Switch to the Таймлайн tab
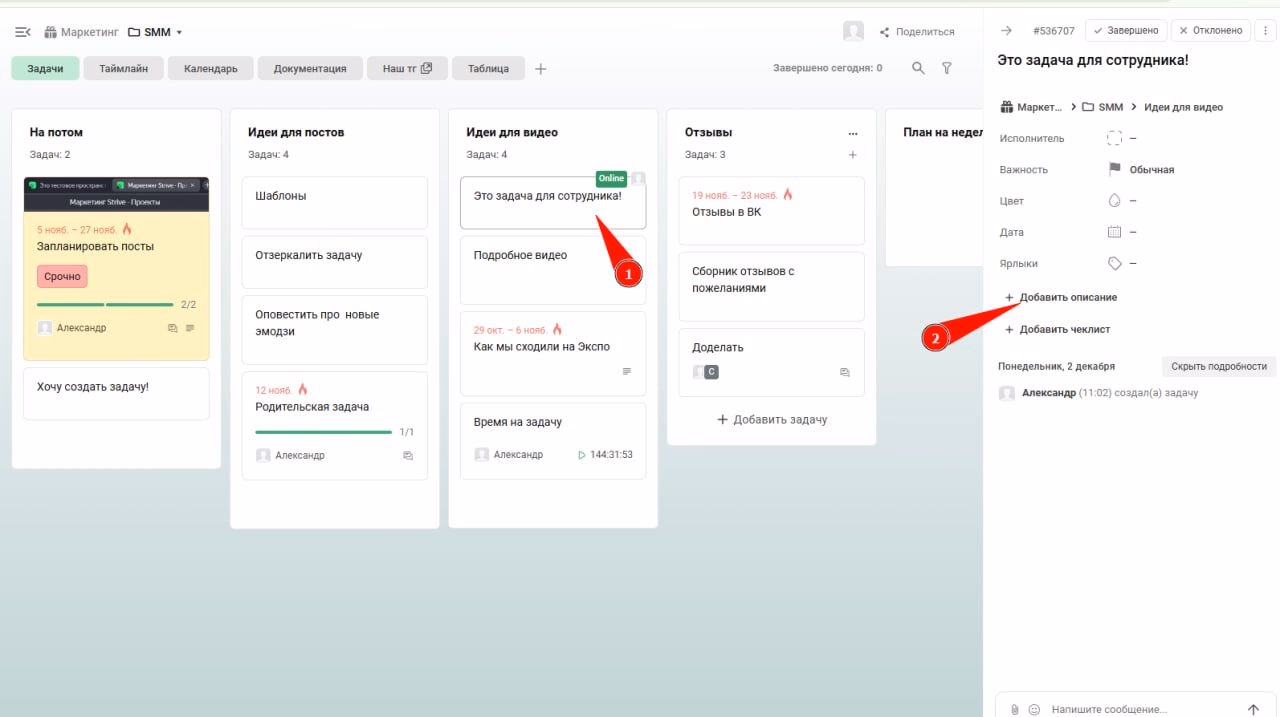1280x717 pixels. pyautogui.click(x=124, y=69)
